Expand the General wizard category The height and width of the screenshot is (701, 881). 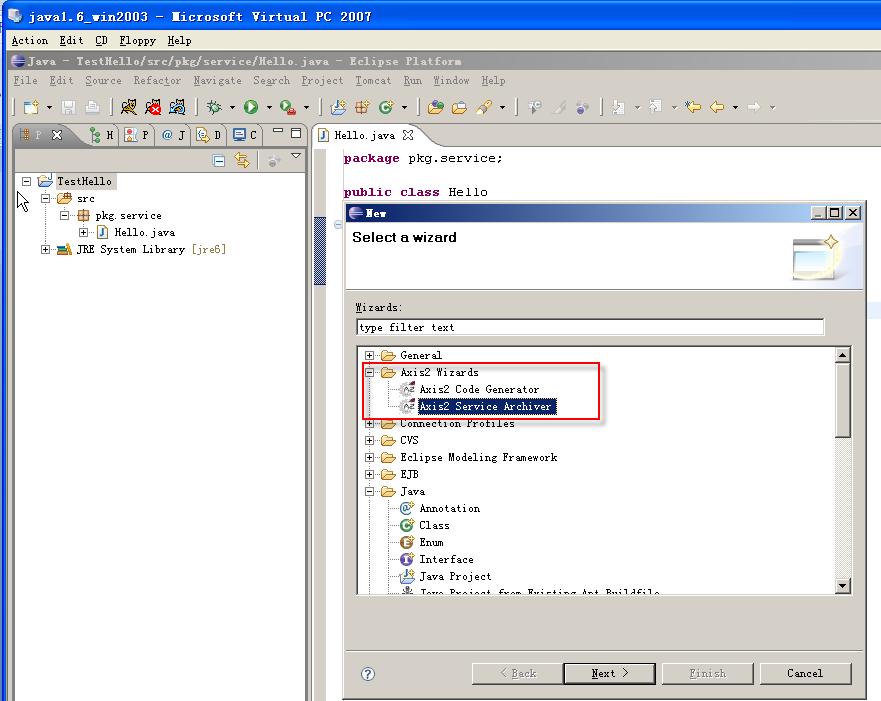point(369,355)
